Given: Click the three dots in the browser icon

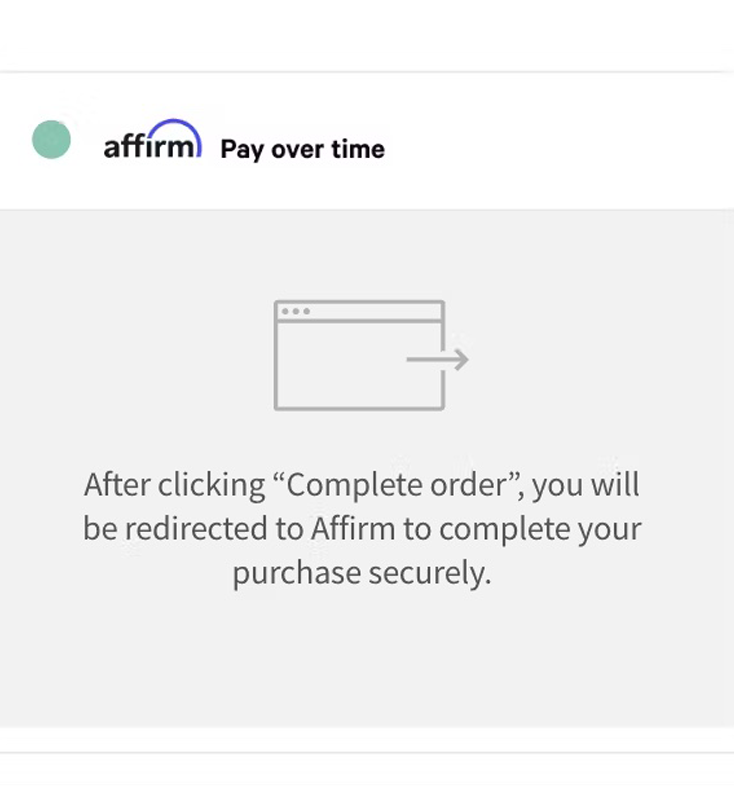Looking at the screenshot, I should click(x=296, y=311).
